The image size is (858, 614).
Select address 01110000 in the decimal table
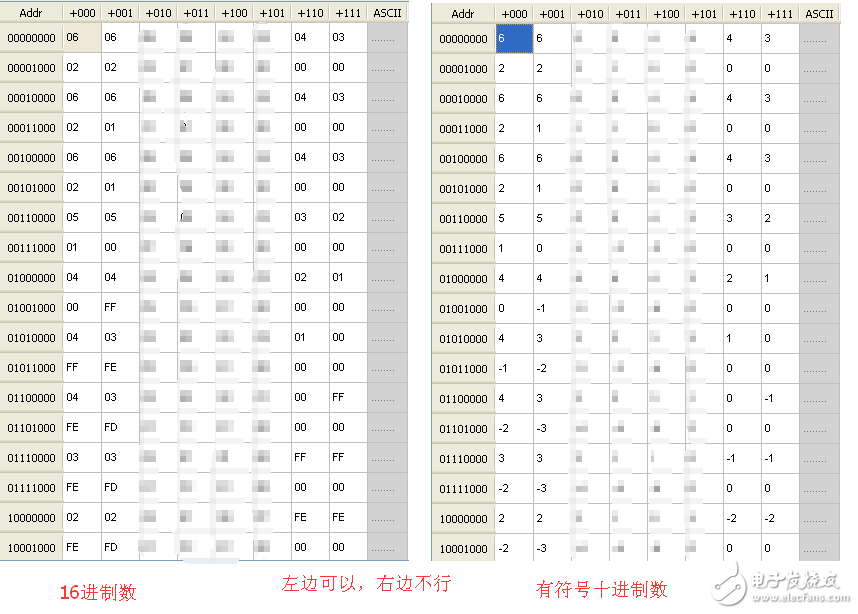pyautogui.click(x=463, y=459)
